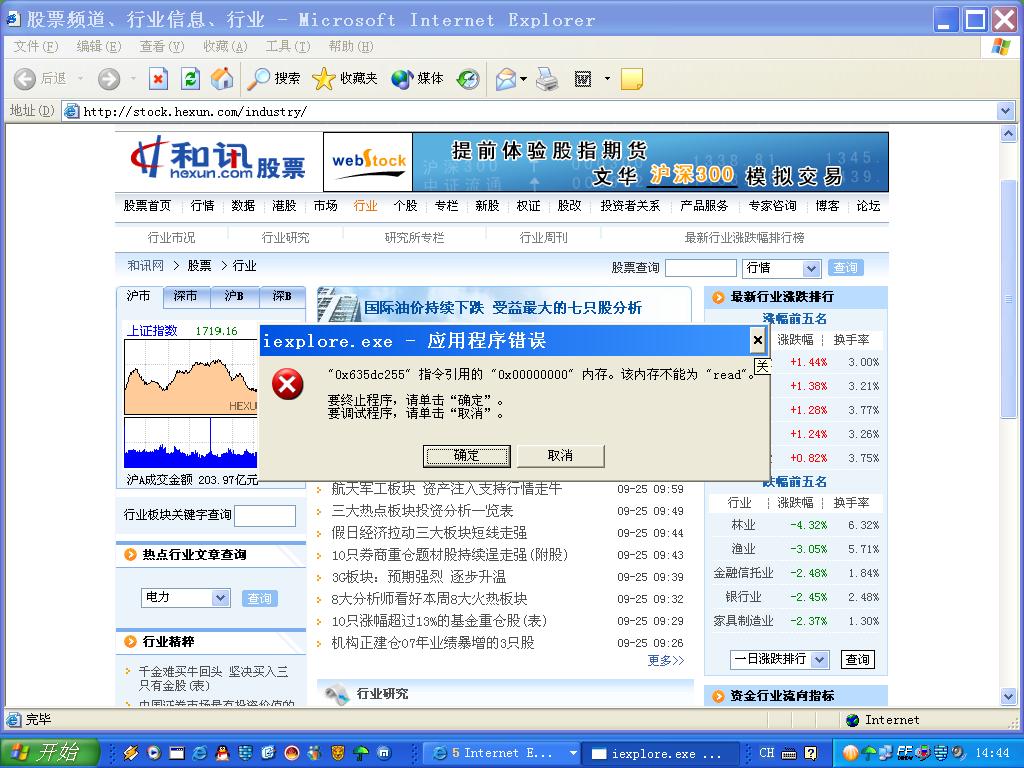Open the 行业研究 sub-navigation link
Screen dimensions: 1024x768
click(285, 238)
